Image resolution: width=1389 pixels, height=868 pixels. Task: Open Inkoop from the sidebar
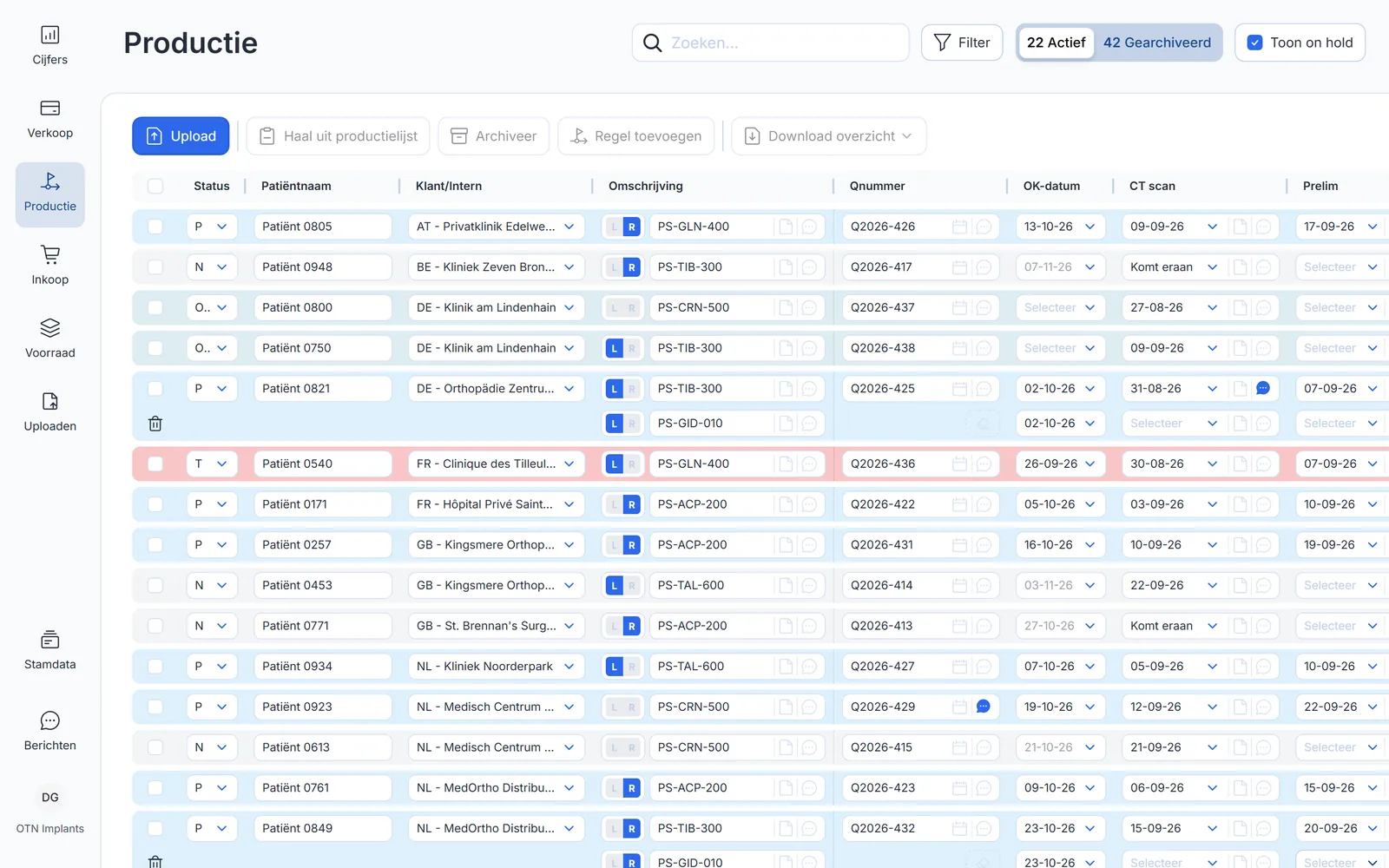(x=50, y=266)
